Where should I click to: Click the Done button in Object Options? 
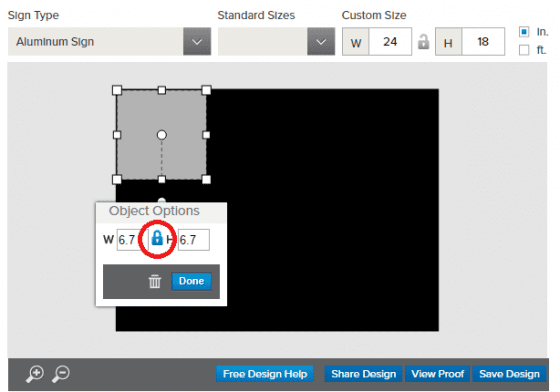pos(191,281)
